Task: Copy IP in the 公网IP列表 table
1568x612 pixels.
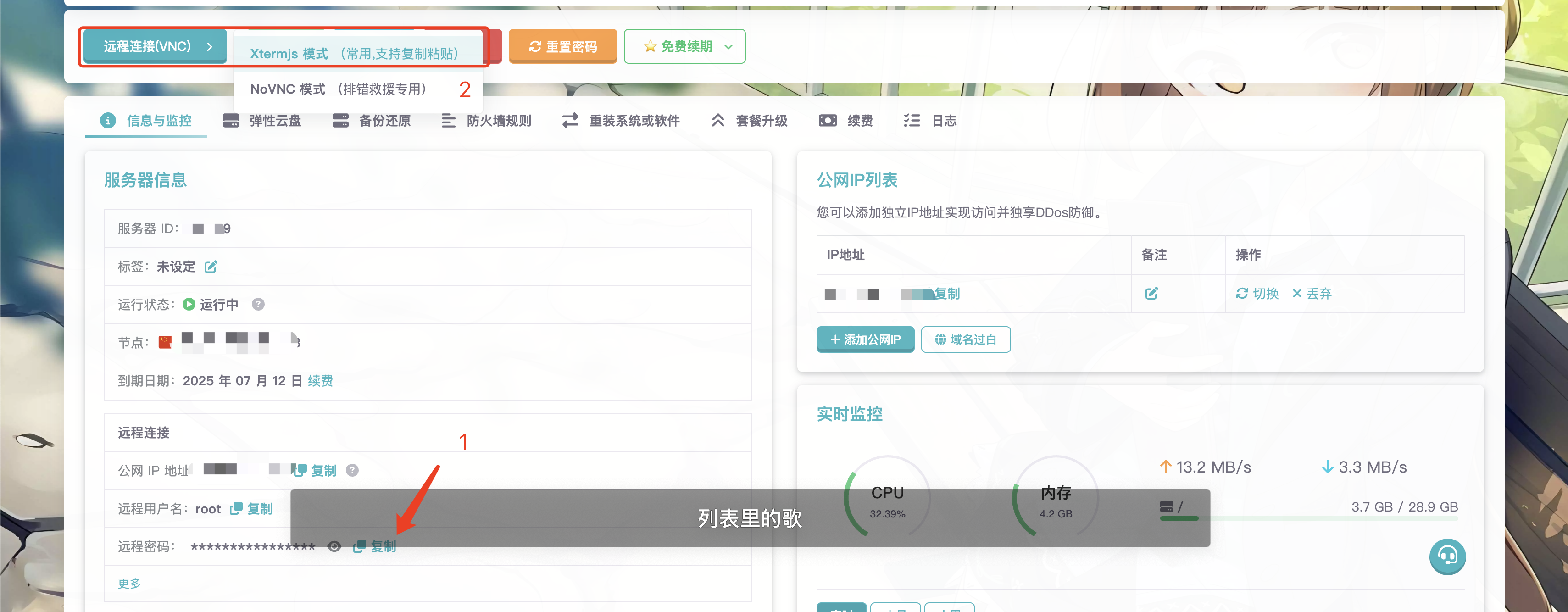Action: click(x=947, y=294)
